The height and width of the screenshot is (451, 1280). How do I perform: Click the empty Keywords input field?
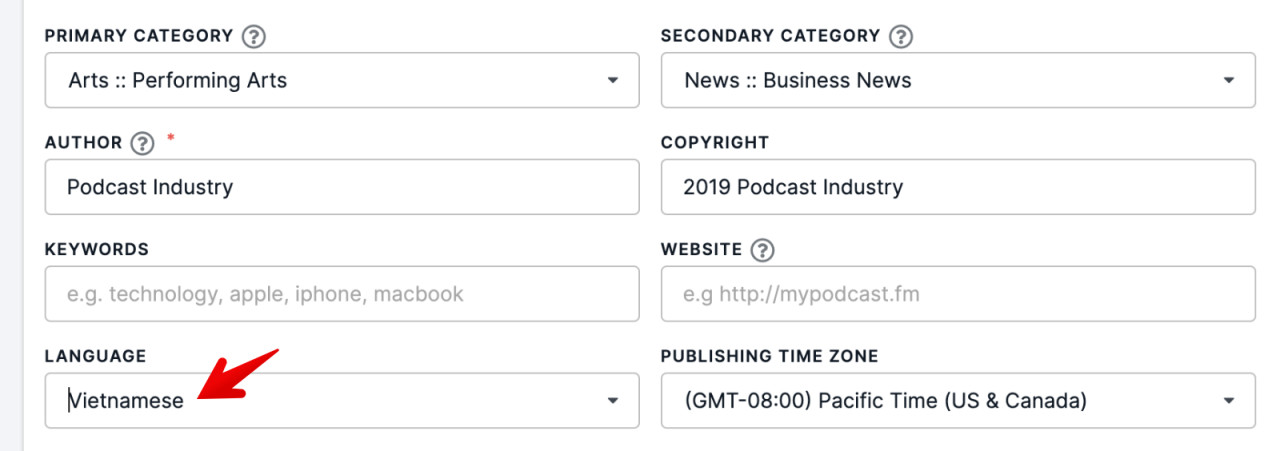point(341,294)
